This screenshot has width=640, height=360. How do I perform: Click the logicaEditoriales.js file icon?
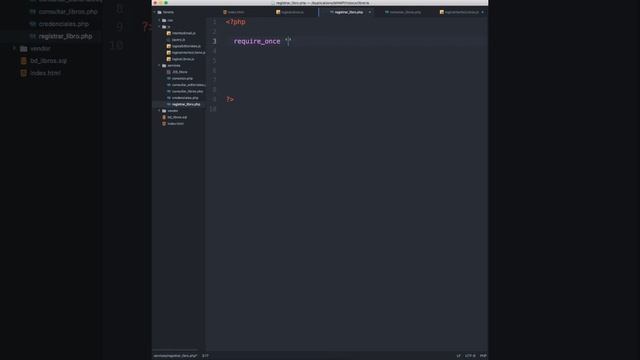(x=169, y=46)
